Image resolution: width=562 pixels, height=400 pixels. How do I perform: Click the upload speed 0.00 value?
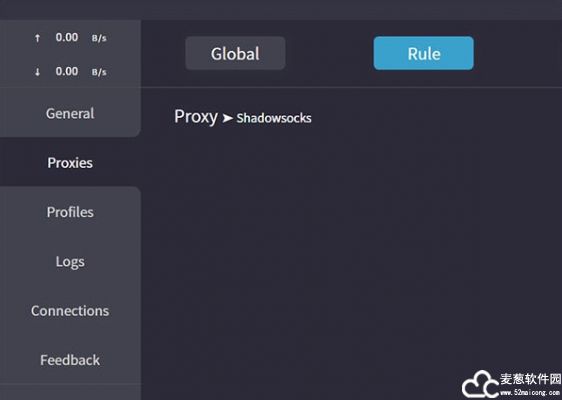[x=67, y=37]
